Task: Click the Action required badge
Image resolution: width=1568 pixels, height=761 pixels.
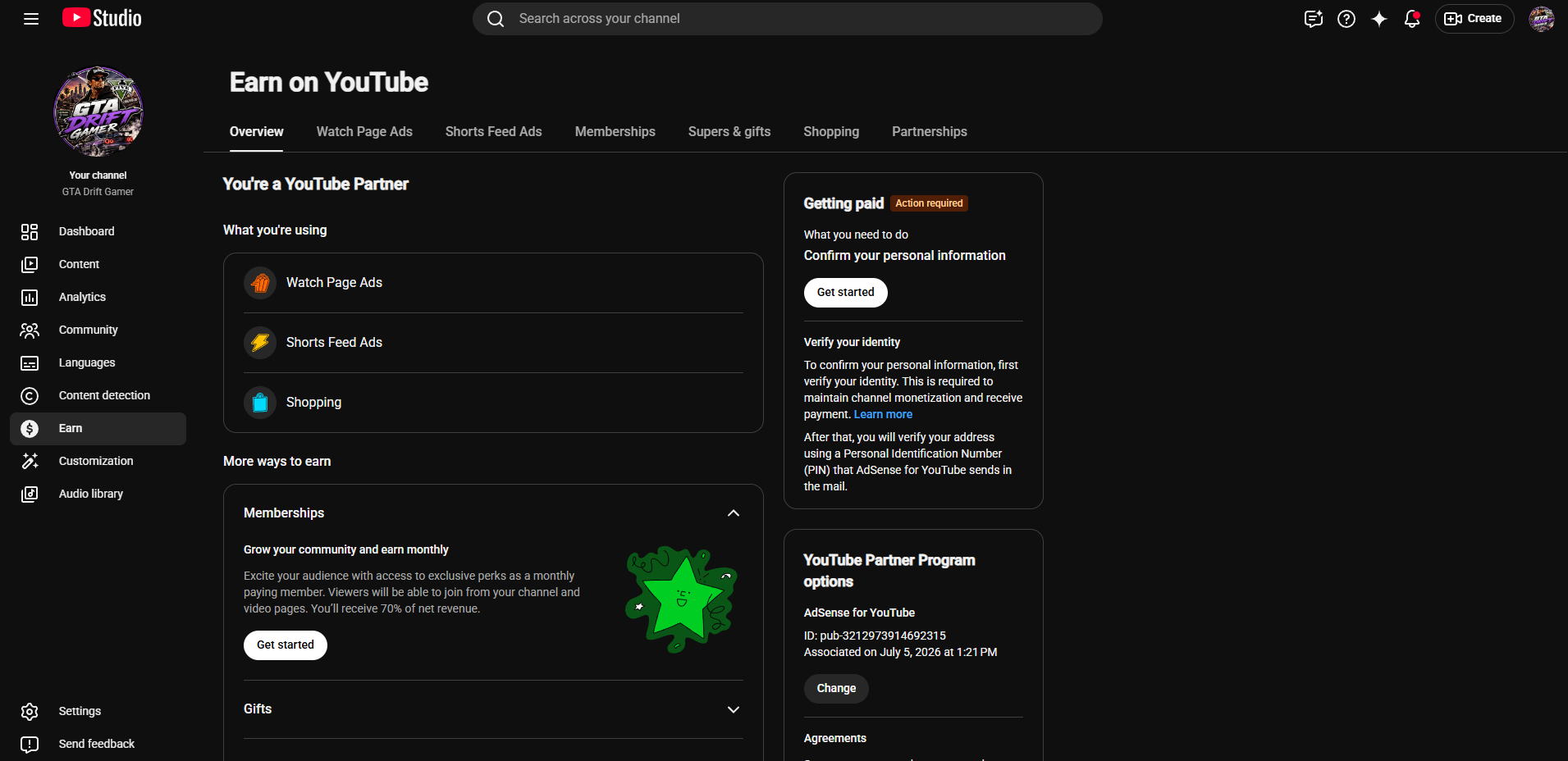Action: (x=929, y=203)
